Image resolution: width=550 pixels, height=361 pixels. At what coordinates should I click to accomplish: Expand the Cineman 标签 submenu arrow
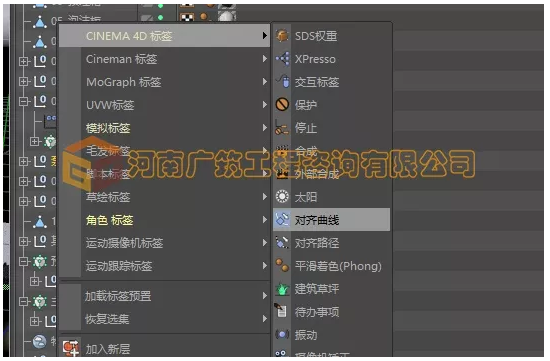click(x=265, y=59)
